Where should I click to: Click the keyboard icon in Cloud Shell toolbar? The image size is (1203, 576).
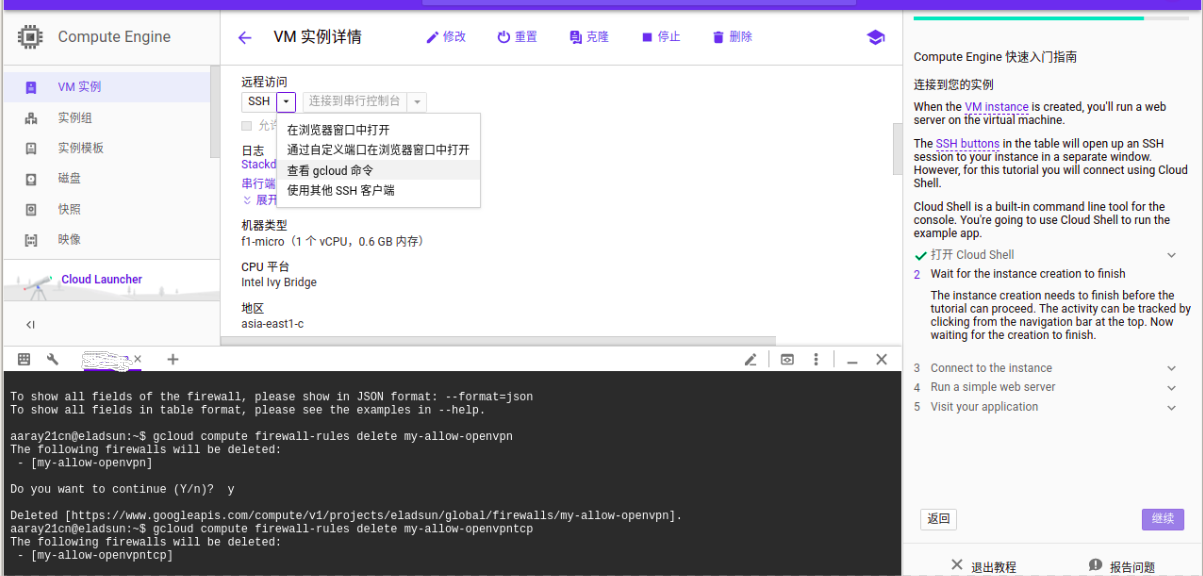tap(22, 358)
